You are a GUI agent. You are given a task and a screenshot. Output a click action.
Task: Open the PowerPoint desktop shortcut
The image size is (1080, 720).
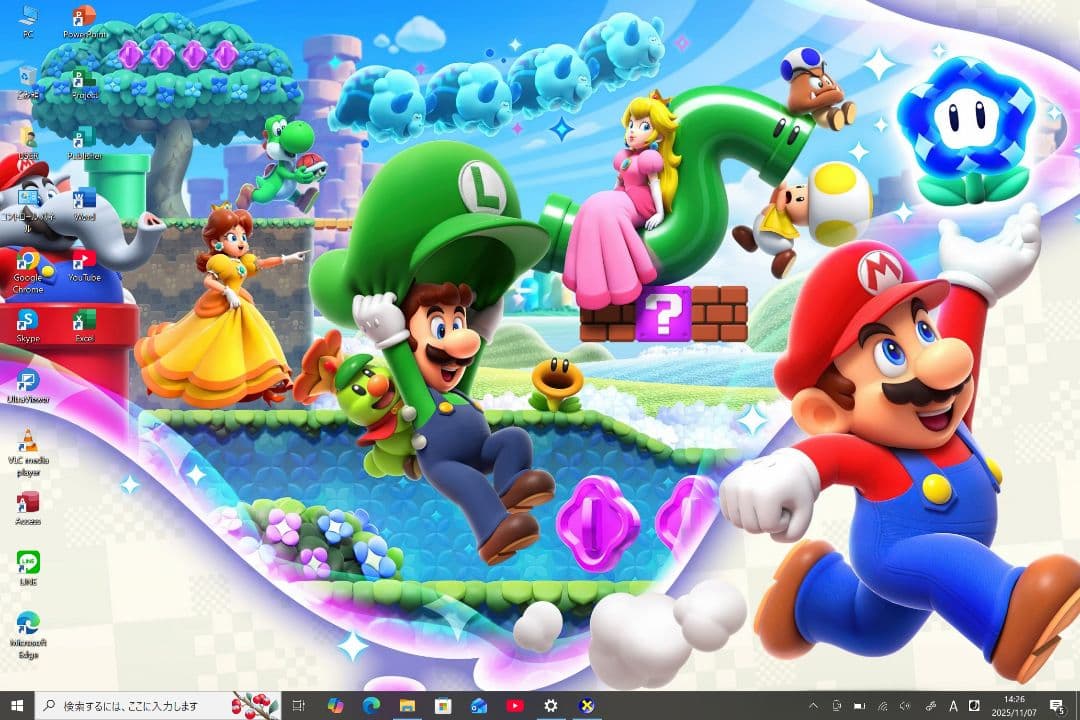pos(85,17)
